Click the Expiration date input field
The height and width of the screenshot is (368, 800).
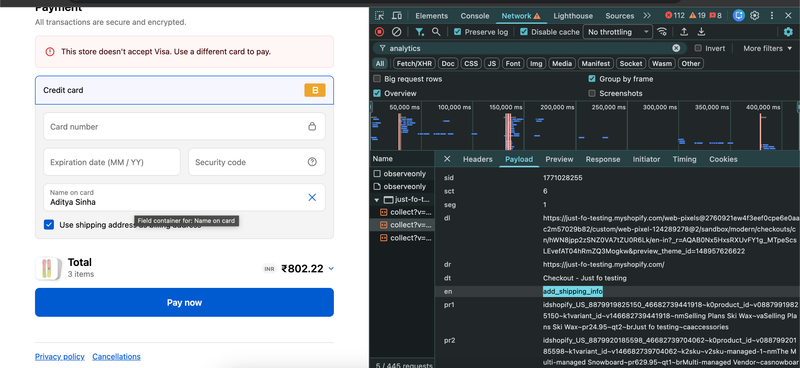[112, 162]
